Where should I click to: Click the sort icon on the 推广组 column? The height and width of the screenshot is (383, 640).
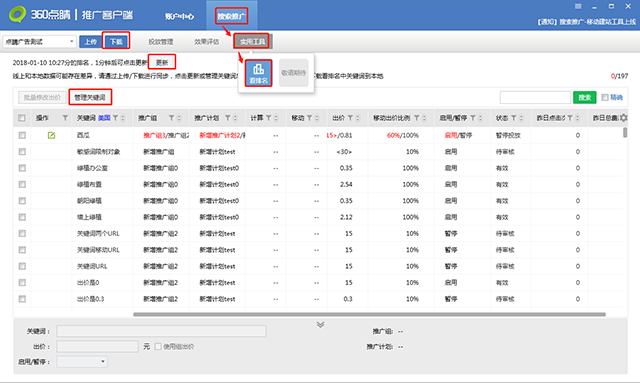(x=179, y=118)
